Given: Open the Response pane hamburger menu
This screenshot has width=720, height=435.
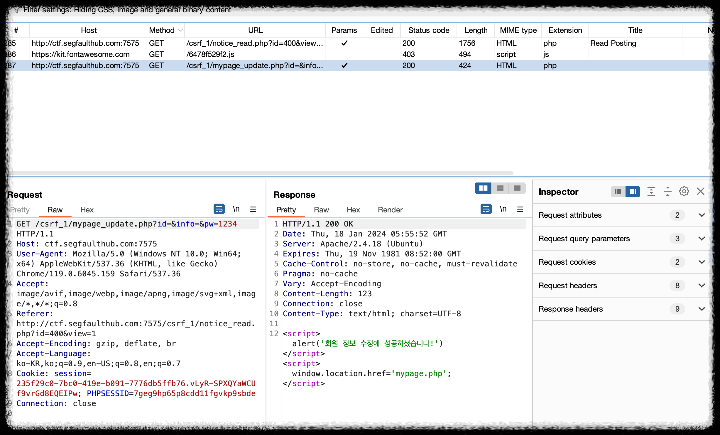Looking at the screenshot, I should 520,209.
